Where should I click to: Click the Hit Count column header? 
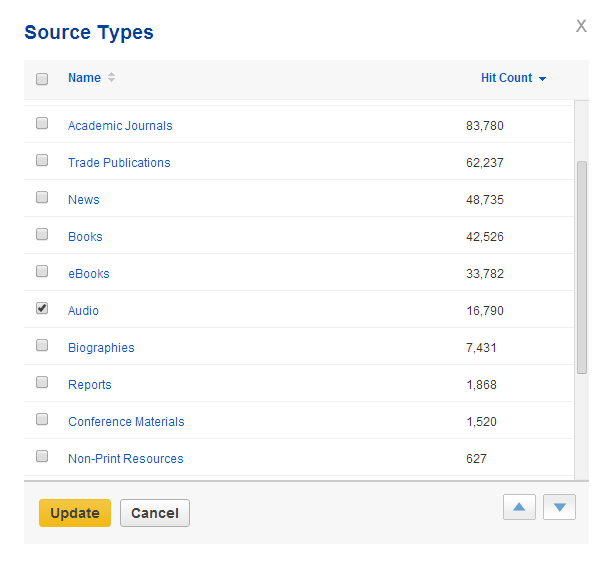click(506, 78)
